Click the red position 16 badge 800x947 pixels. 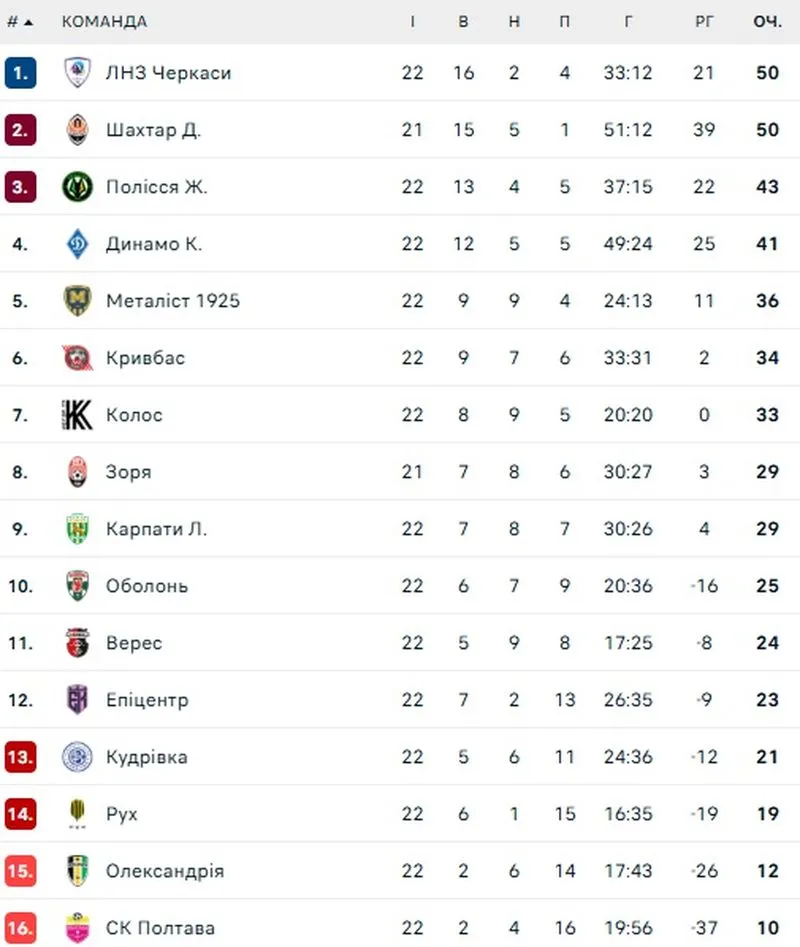click(20, 928)
